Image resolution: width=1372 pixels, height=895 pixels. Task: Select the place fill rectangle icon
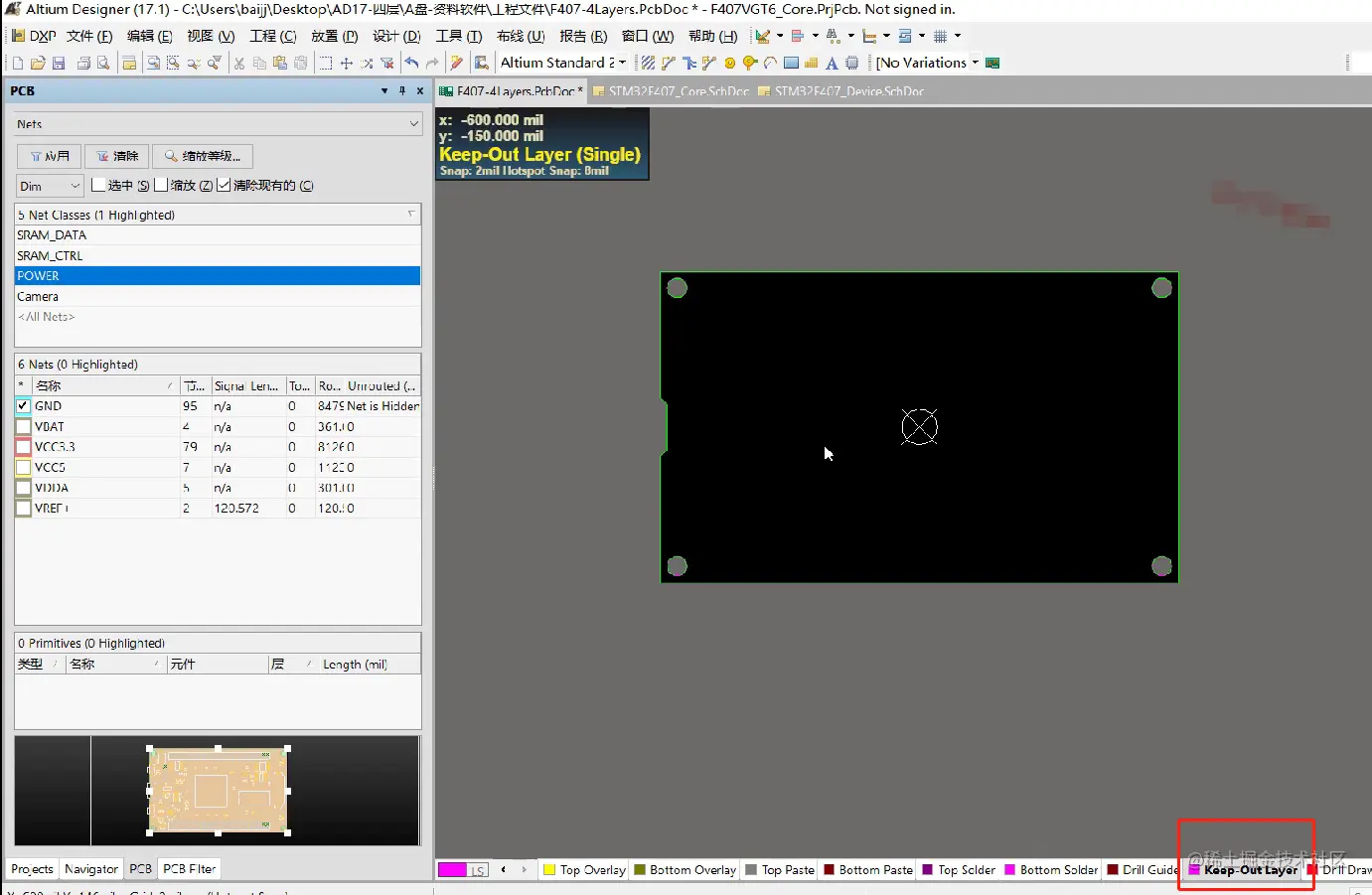(x=791, y=63)
